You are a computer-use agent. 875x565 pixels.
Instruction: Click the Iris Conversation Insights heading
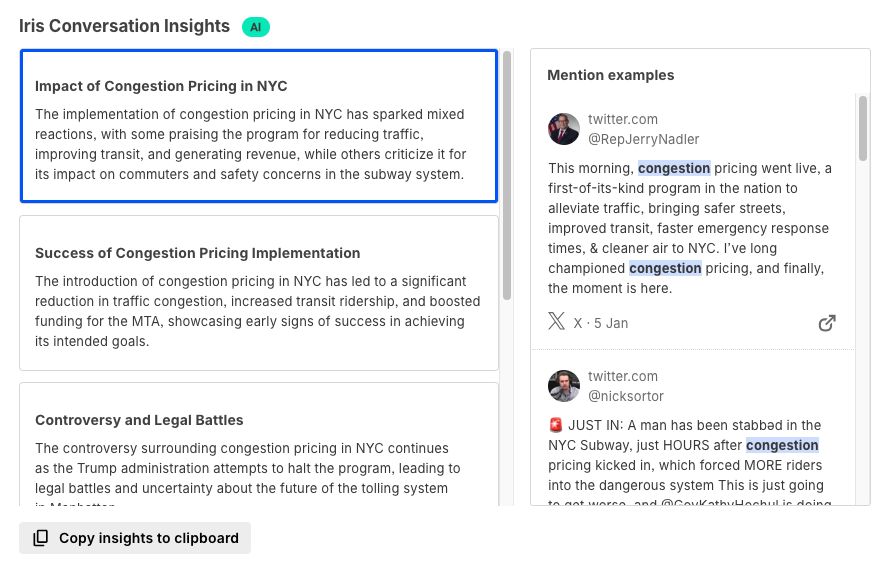124,26
